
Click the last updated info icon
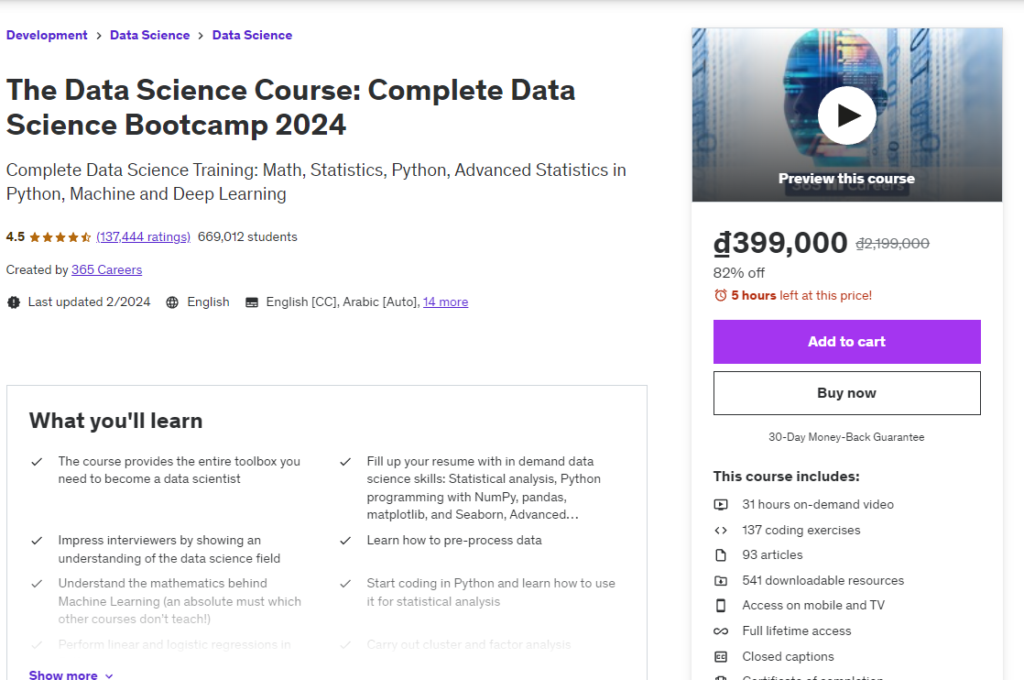pyautogui.click(x=9, y=301)
